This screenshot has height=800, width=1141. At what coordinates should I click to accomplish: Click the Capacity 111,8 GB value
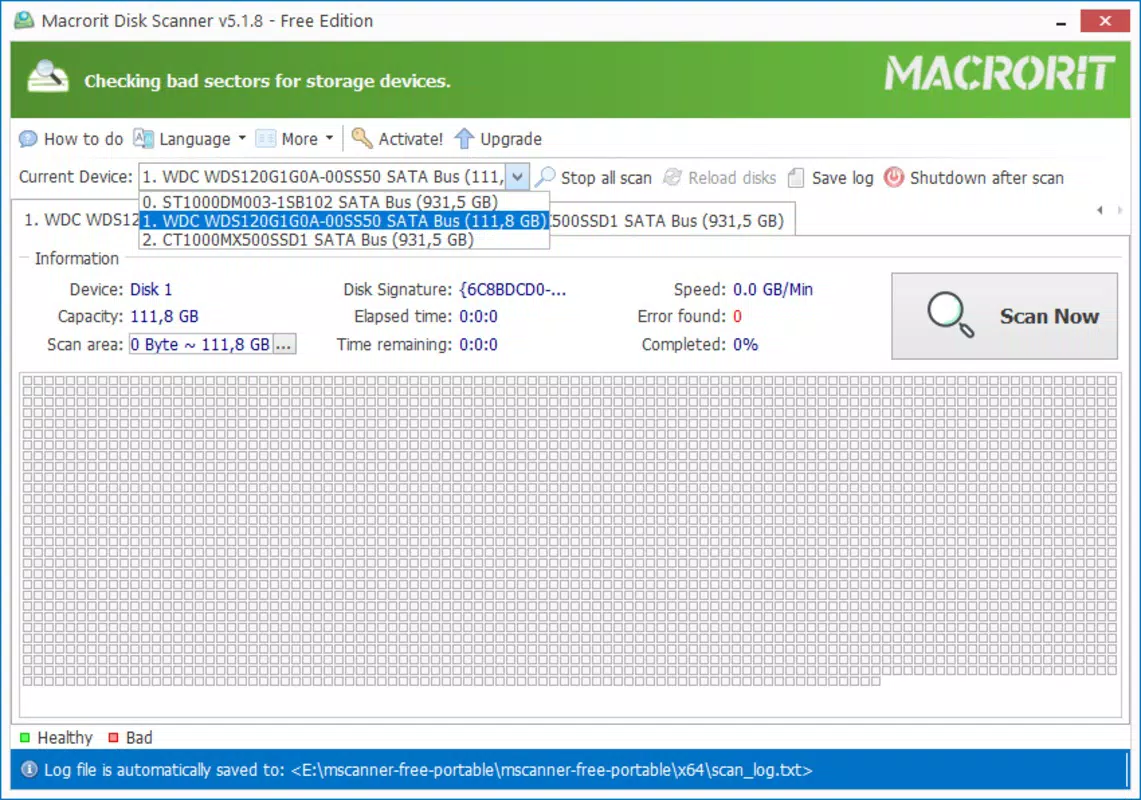164,317
